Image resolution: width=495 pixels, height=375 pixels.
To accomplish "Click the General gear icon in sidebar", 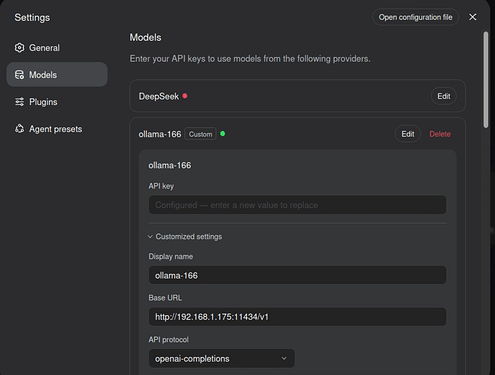I will click(x=19, y=48).
